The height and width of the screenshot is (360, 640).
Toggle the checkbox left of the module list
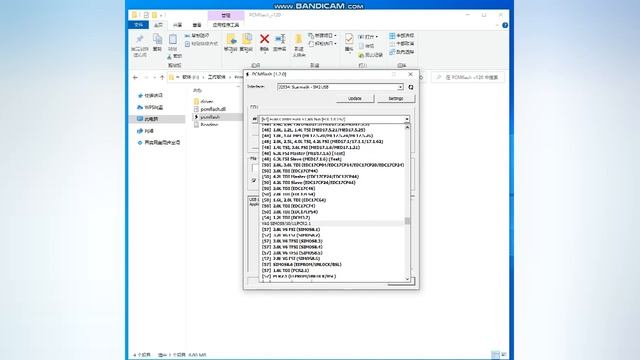click(x=254, y=180)
